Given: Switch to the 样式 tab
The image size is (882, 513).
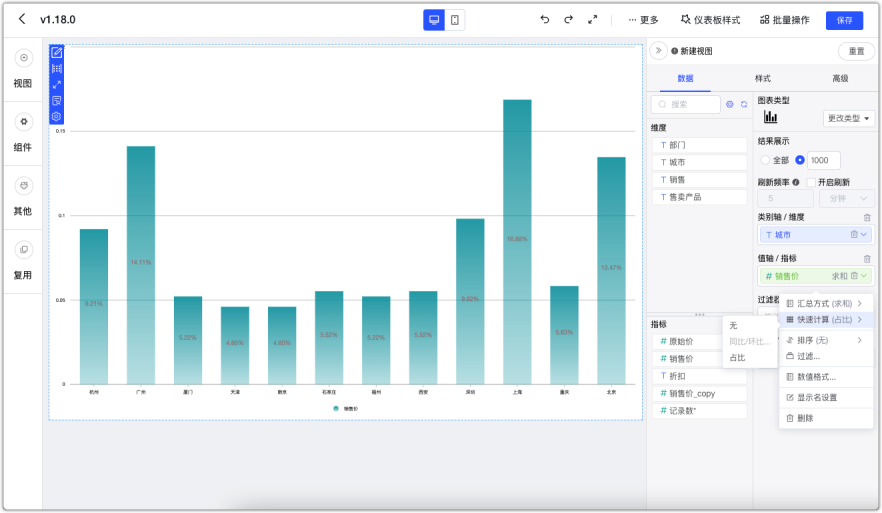Looking at the screenshot, I should point(763,78).
